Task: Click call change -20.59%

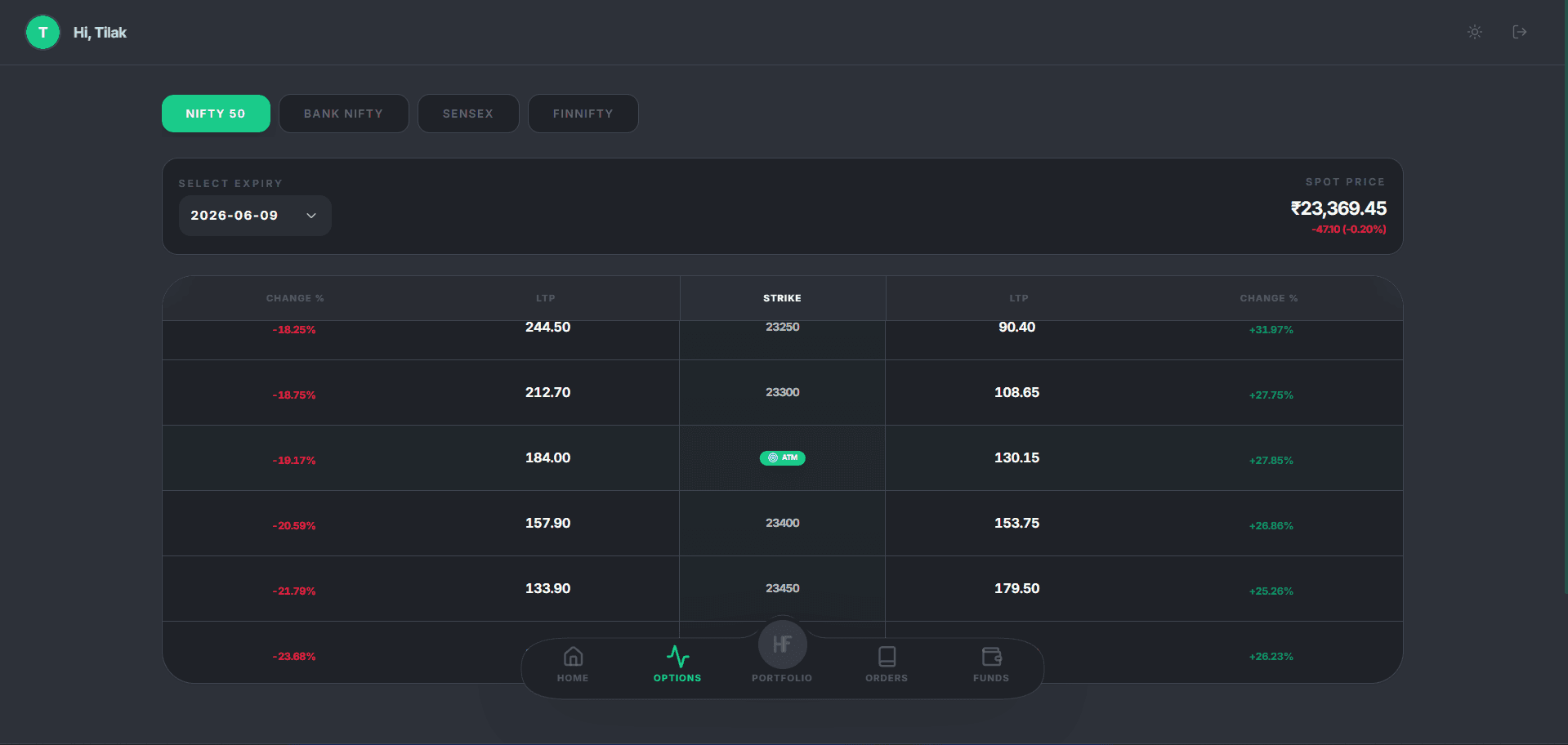Action: [294, 526]
